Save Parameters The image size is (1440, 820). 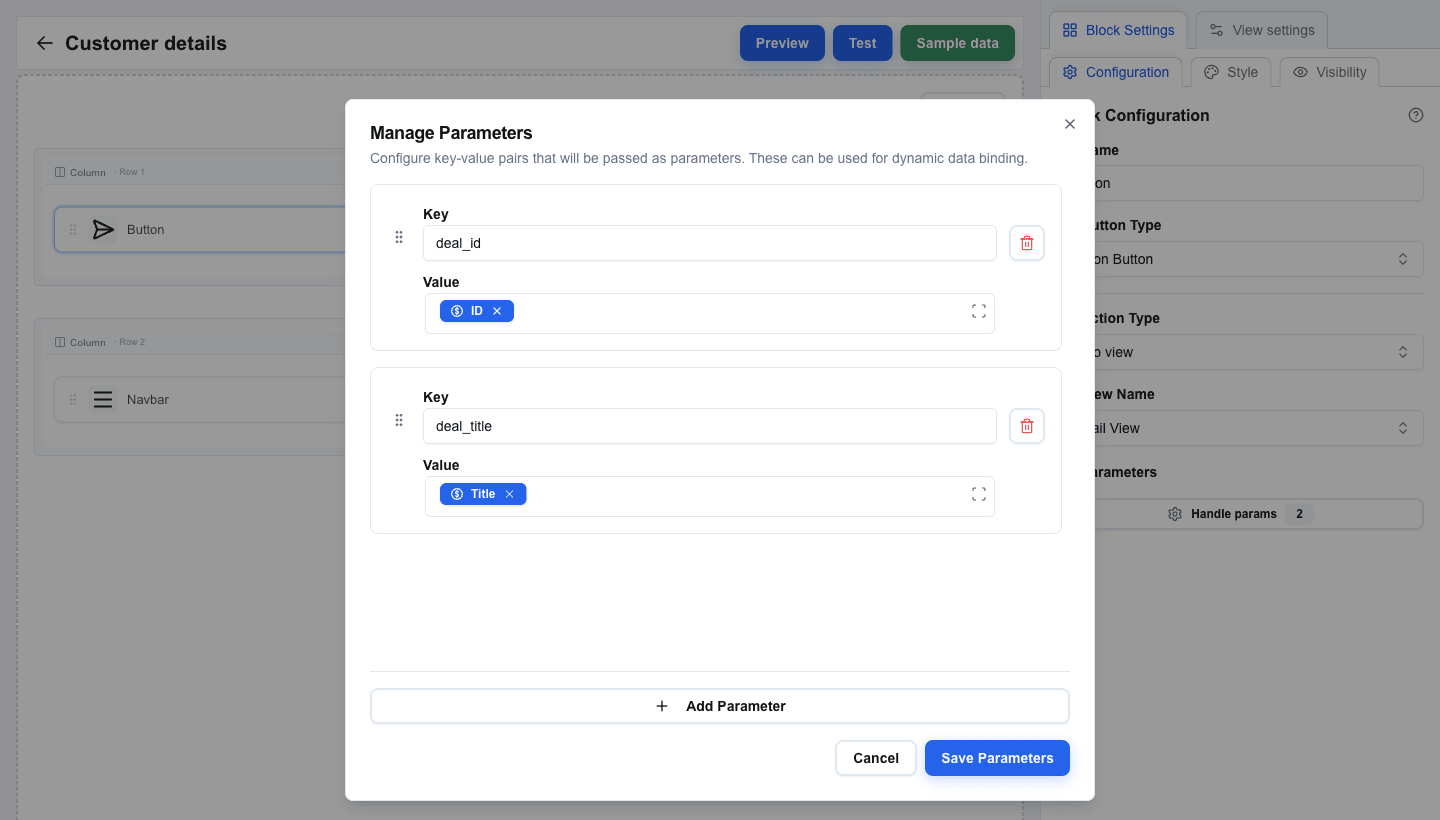click(x=997, y=758)
